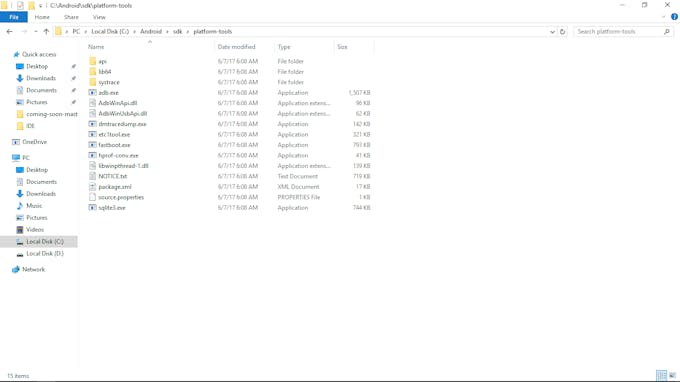Image resolution: width=680 pixels, height=382 pixels.
Task: Expand breadcrumb arrow after Local Disk (C:)
Action: click(x=135, y=32)
